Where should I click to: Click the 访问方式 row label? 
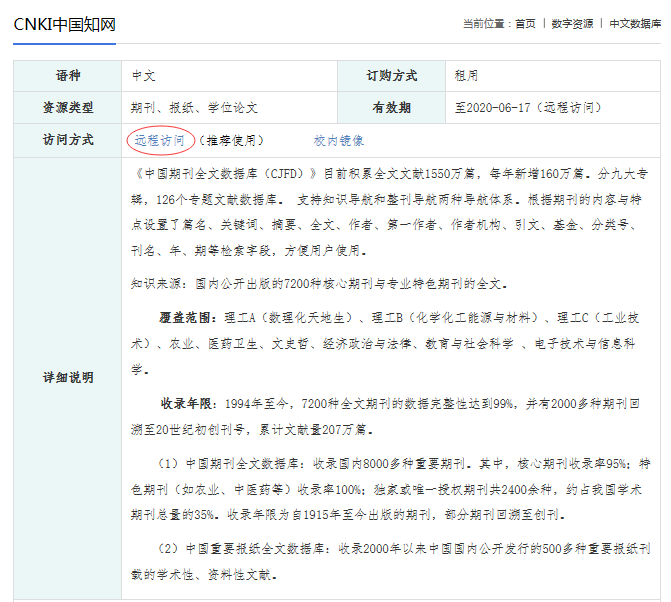click(x=68, y=141)
